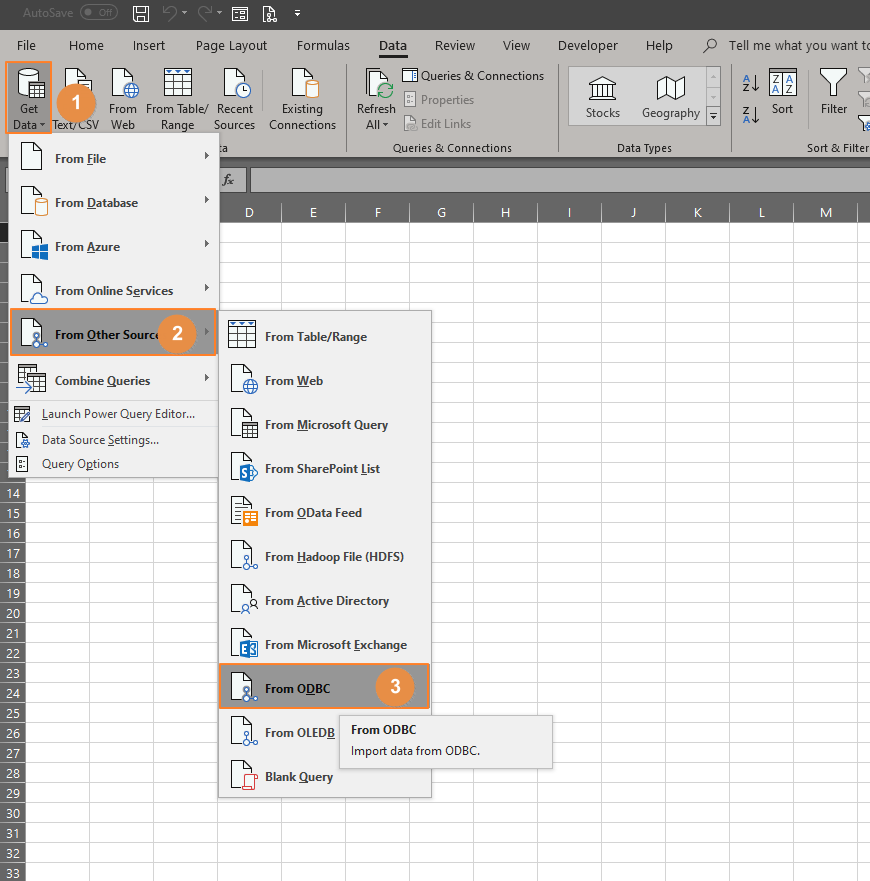The width and height of the screenshot is (870, 881).
Task: Choose From Microsoft Query
Action: point(325,424)
